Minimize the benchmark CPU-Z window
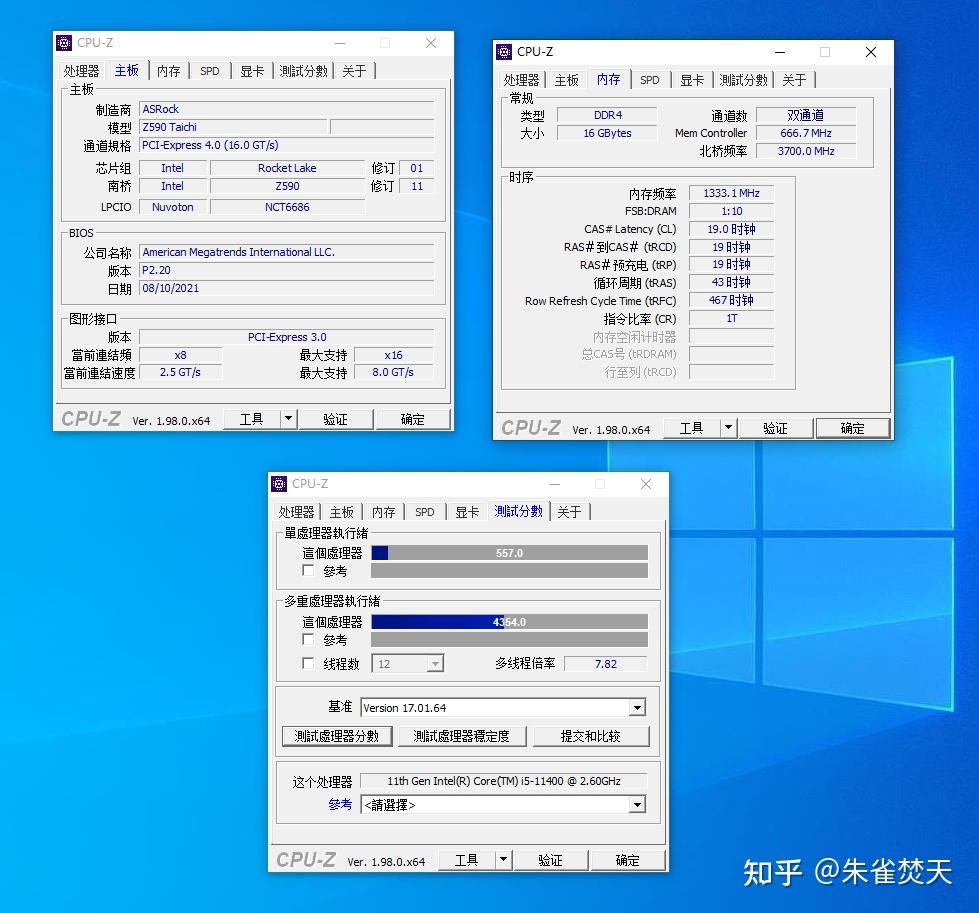The width and height of the screenshot is (979, 913). [554, 483]
